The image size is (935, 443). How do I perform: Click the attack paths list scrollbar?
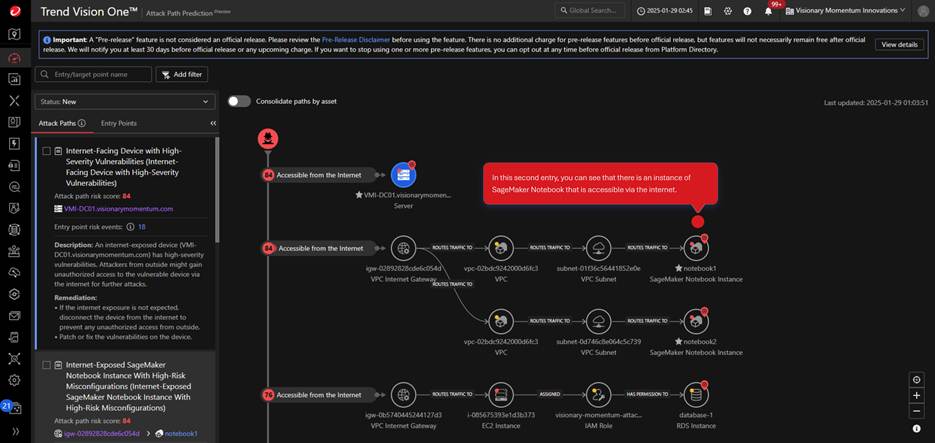217,190
